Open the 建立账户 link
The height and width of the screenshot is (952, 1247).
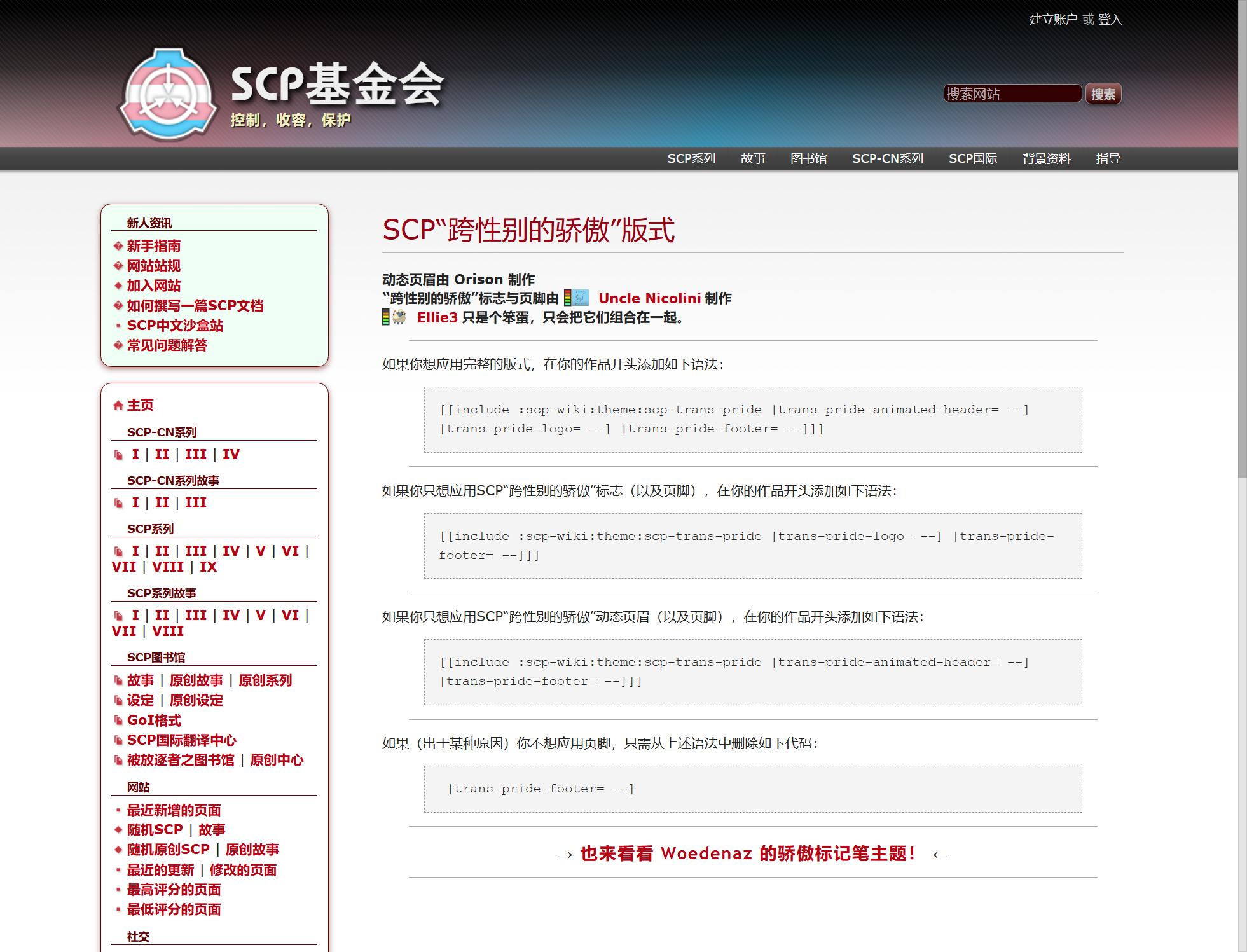pos(1052,19)
